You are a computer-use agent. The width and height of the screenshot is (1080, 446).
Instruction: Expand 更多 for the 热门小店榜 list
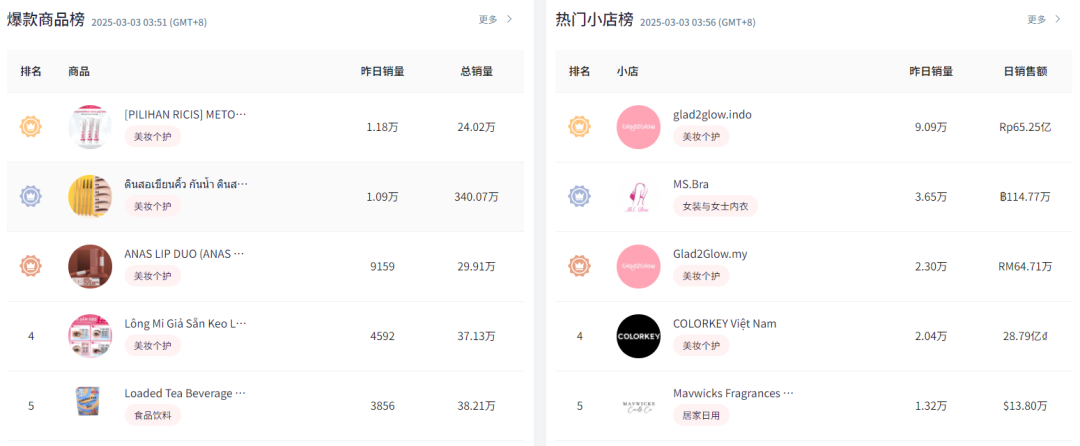pyautogui.click(x=1037, y=19)
